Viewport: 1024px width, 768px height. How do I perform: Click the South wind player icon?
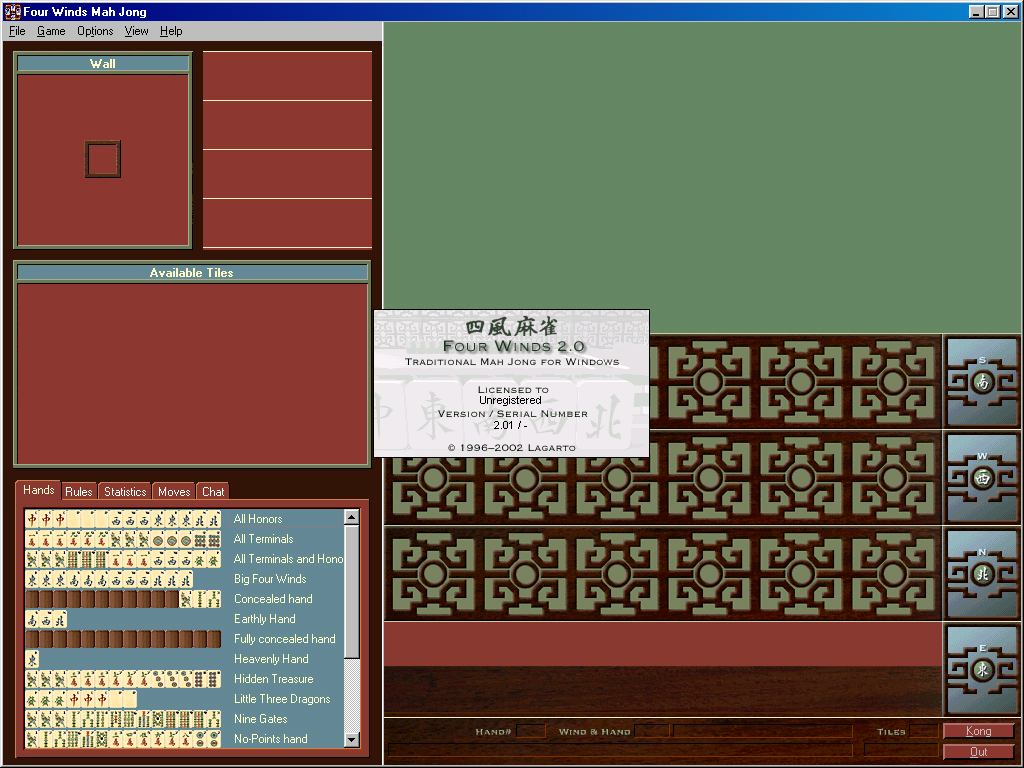[x=982, y=382]
